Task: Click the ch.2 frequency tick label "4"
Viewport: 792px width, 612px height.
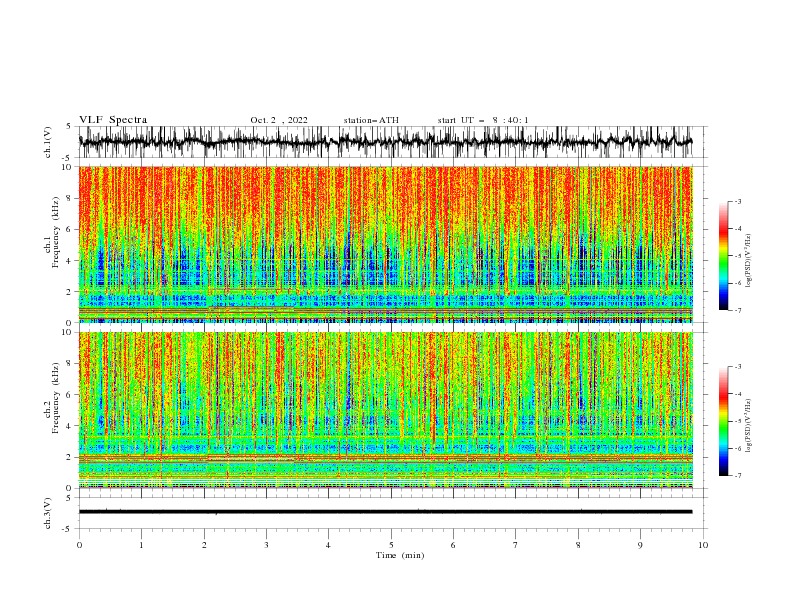Action: pyautogui.click(x=70, y=426)
